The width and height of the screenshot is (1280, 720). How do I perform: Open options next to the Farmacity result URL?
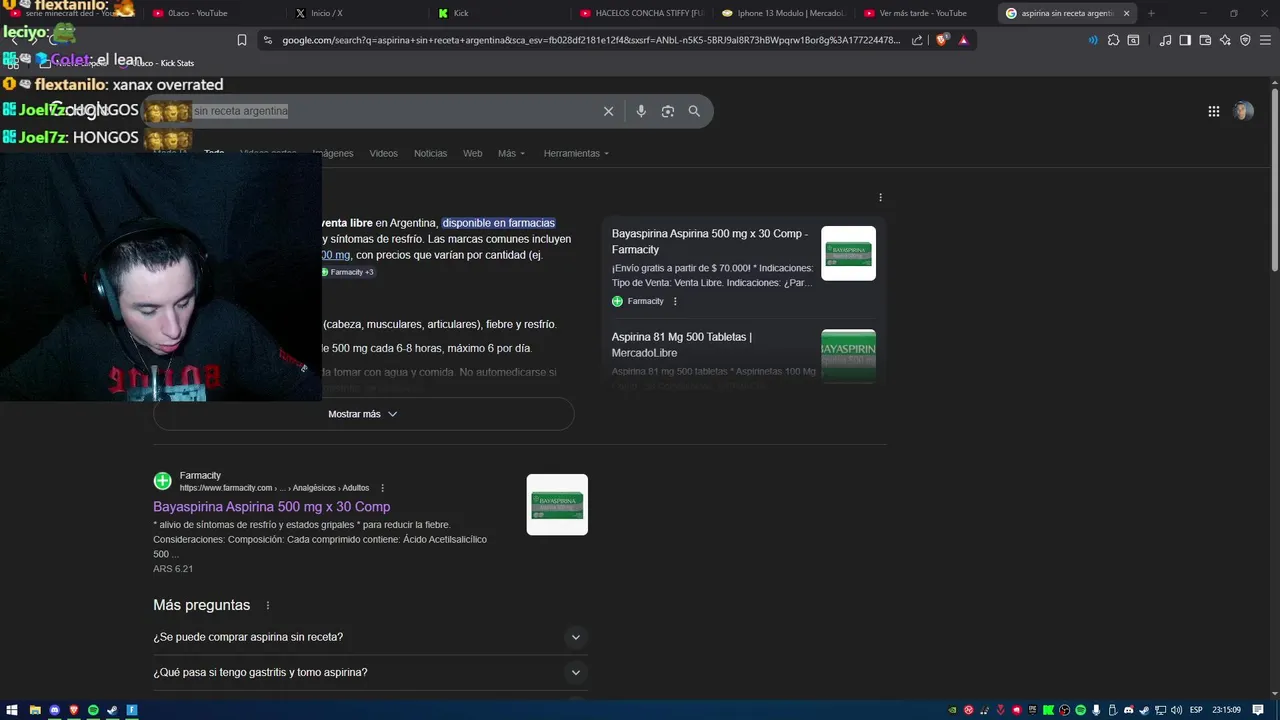(x=382, y=488)
